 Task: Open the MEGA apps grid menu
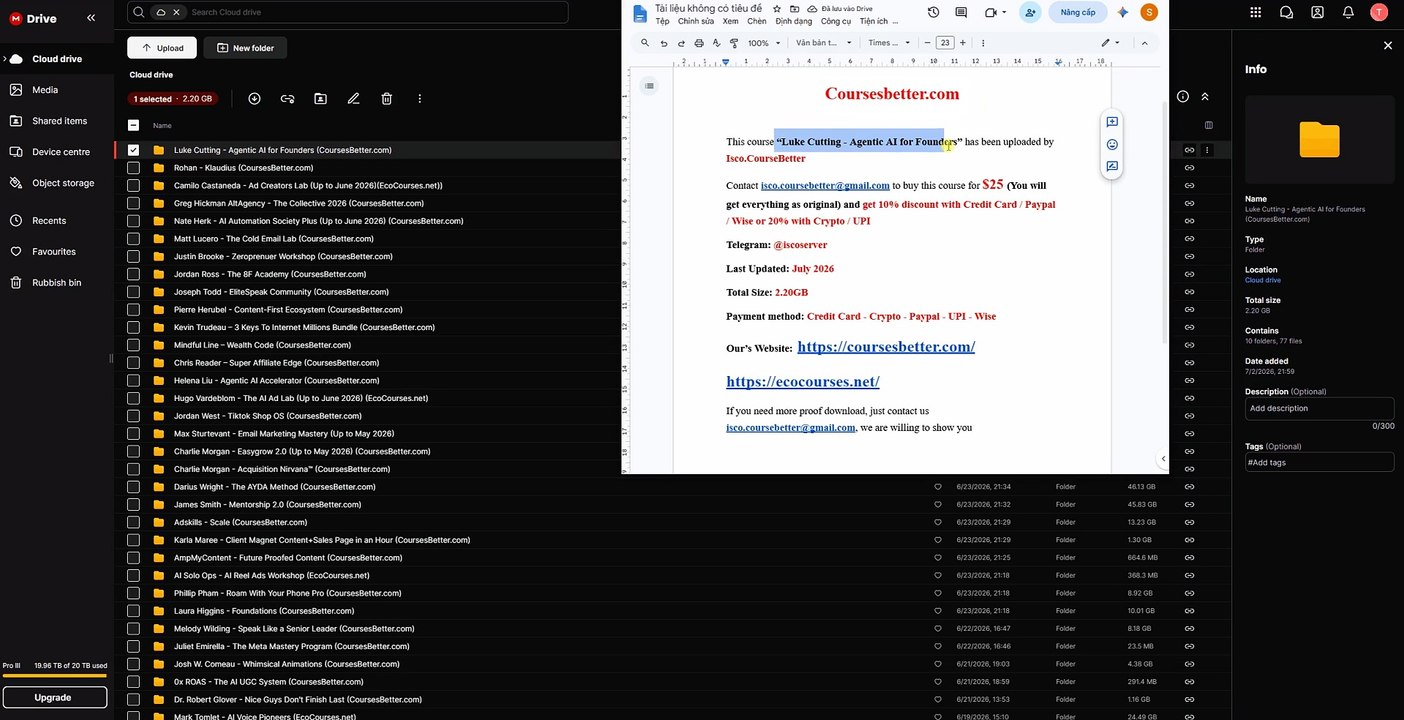pos(1256,12)
